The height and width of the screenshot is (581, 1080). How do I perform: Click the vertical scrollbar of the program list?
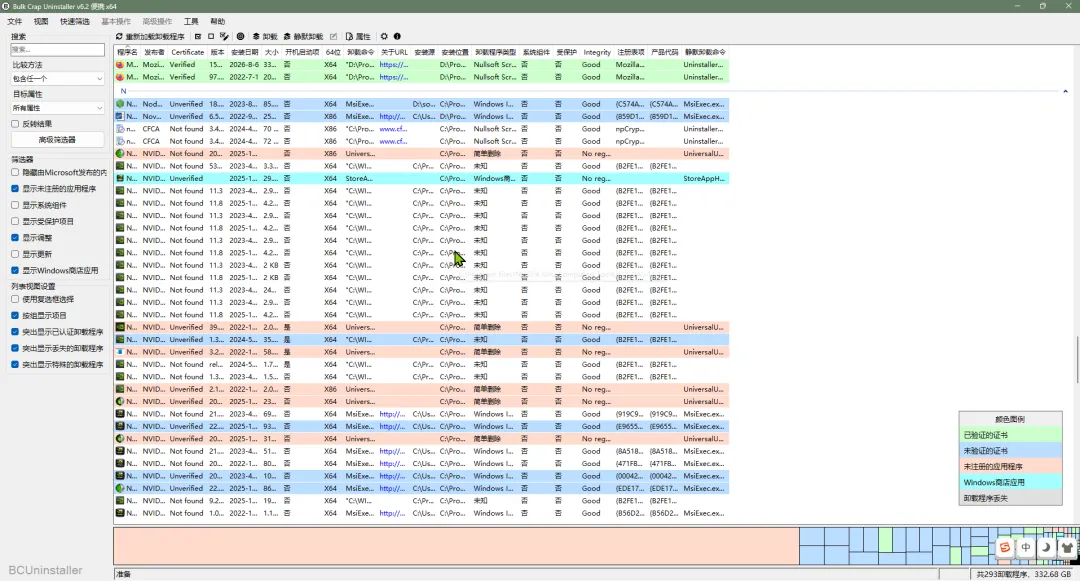[1077, 359]
